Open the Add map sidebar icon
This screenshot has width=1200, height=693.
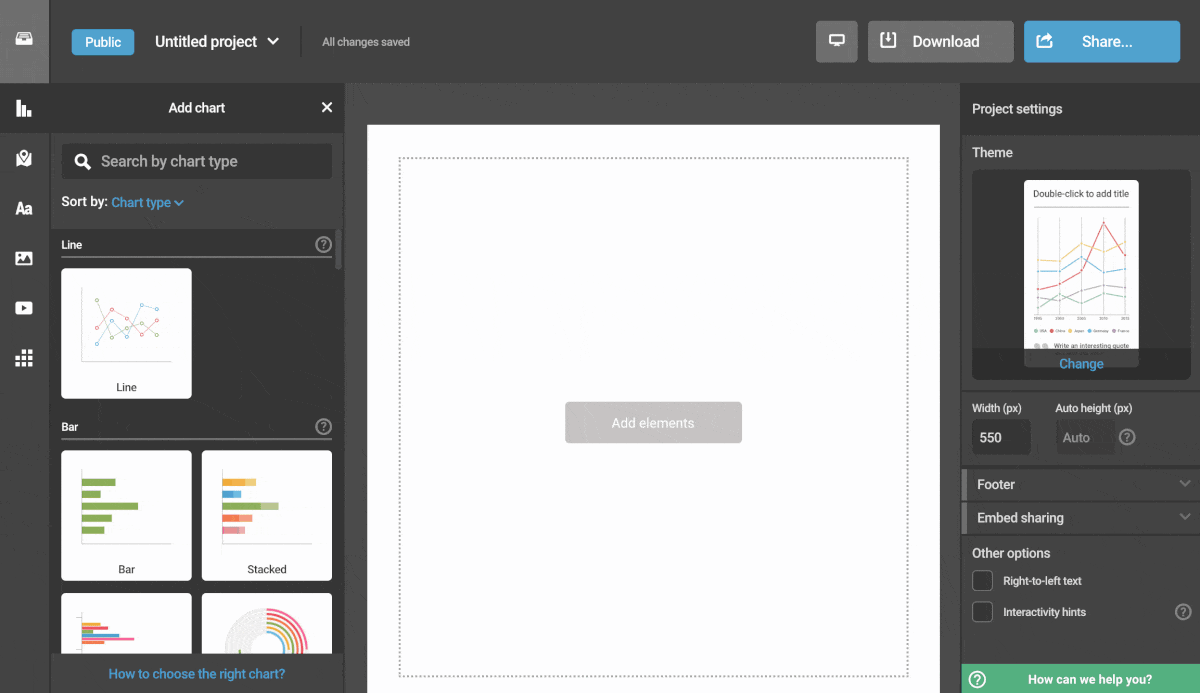[24, 159]
